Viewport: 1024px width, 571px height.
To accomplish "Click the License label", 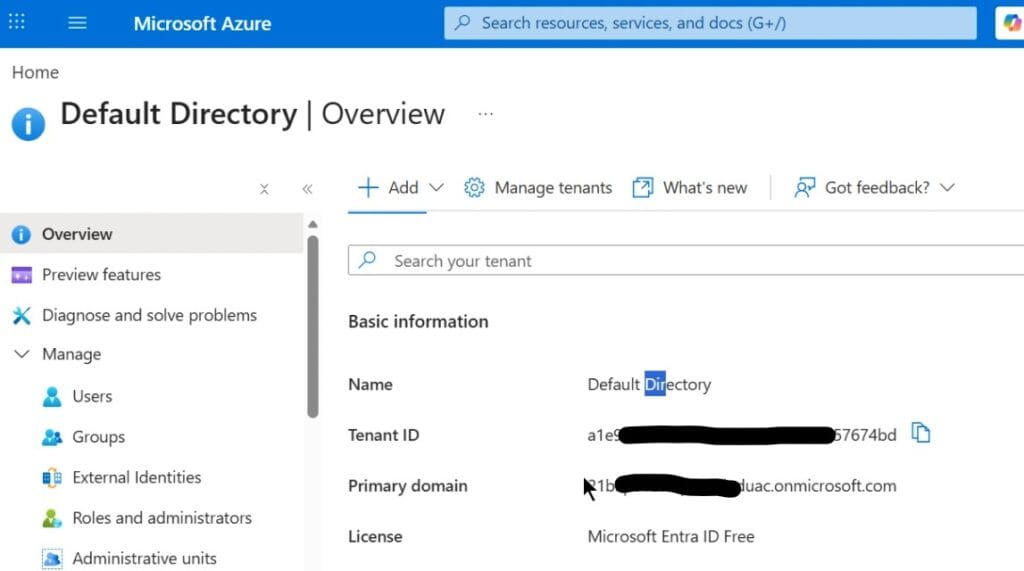I will click(375, 536).
